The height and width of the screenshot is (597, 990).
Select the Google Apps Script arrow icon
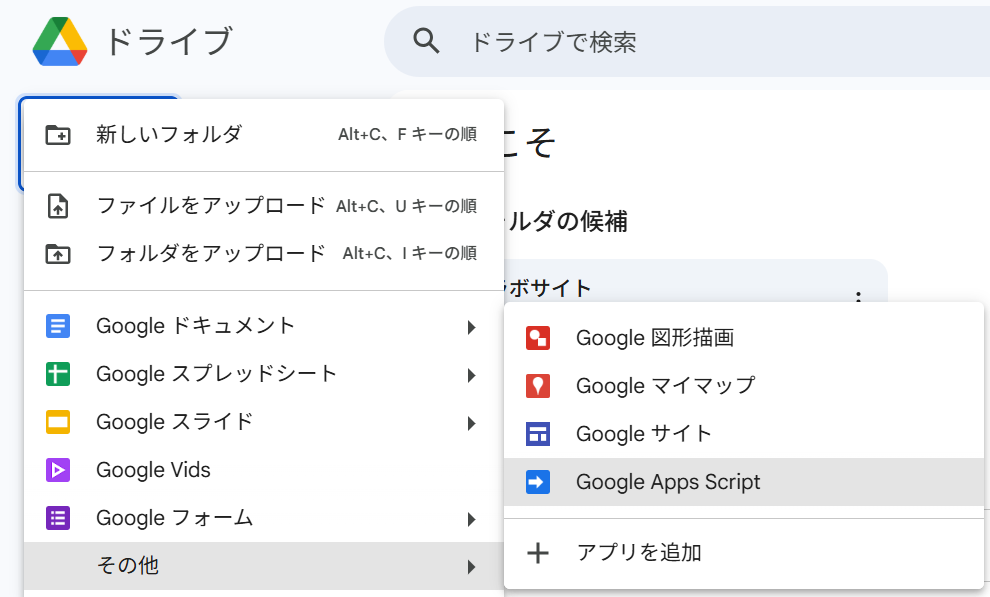point(538,483)
